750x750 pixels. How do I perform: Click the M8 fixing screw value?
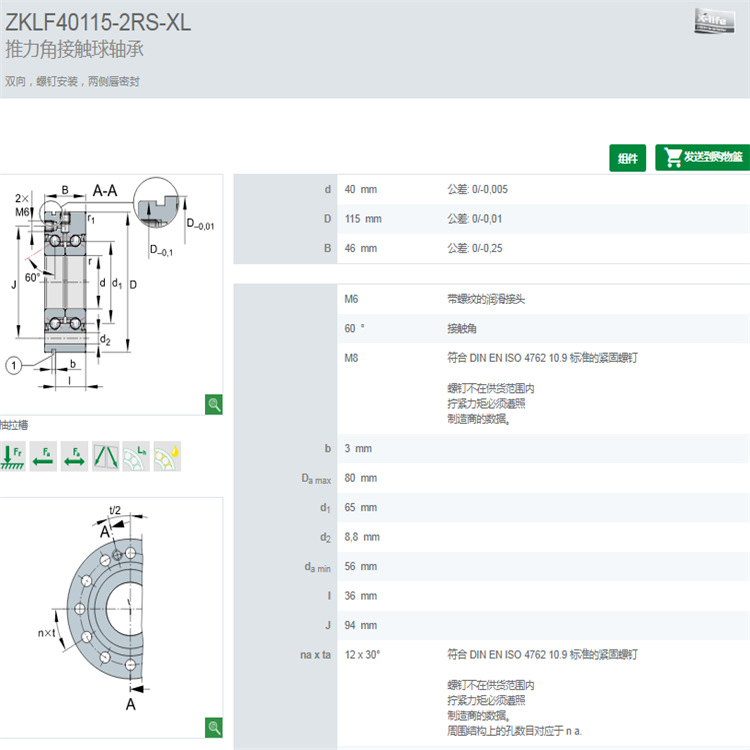351,358
